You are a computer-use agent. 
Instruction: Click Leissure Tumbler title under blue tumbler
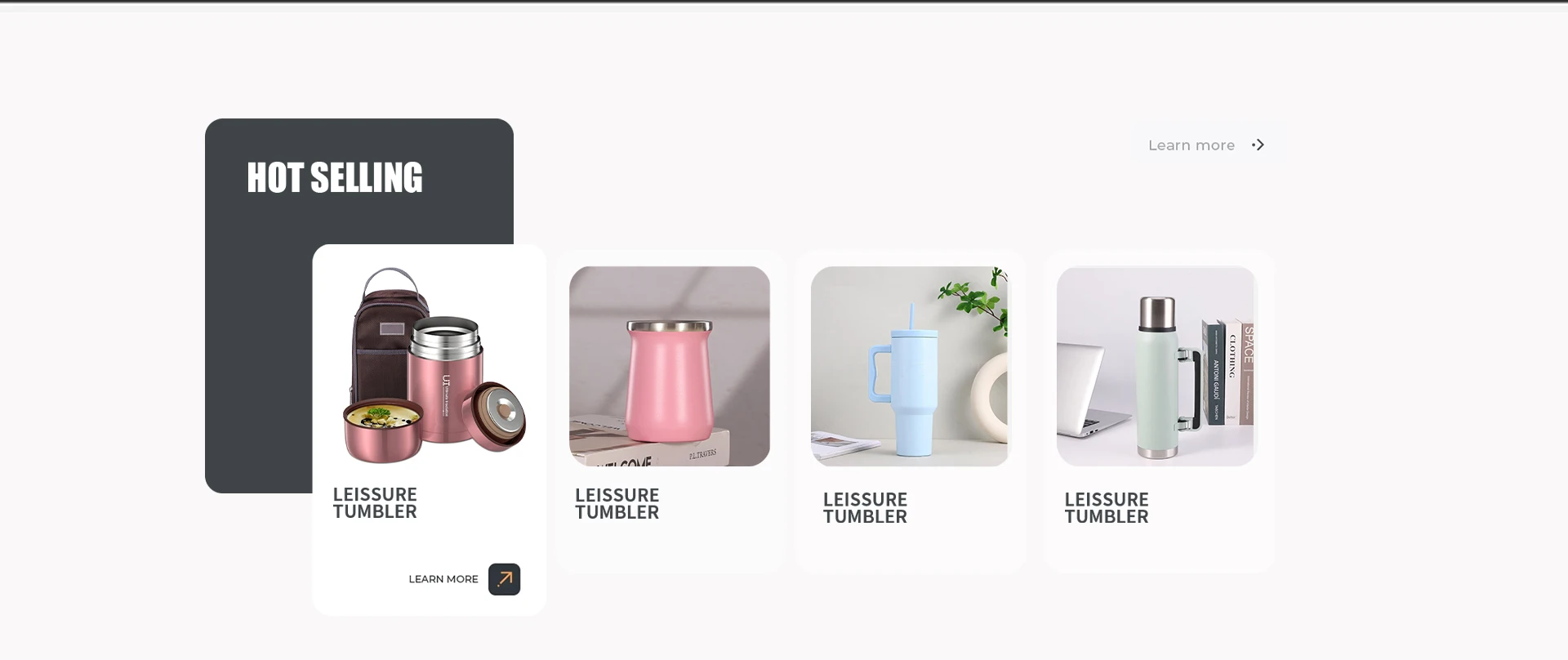[865, 508]
